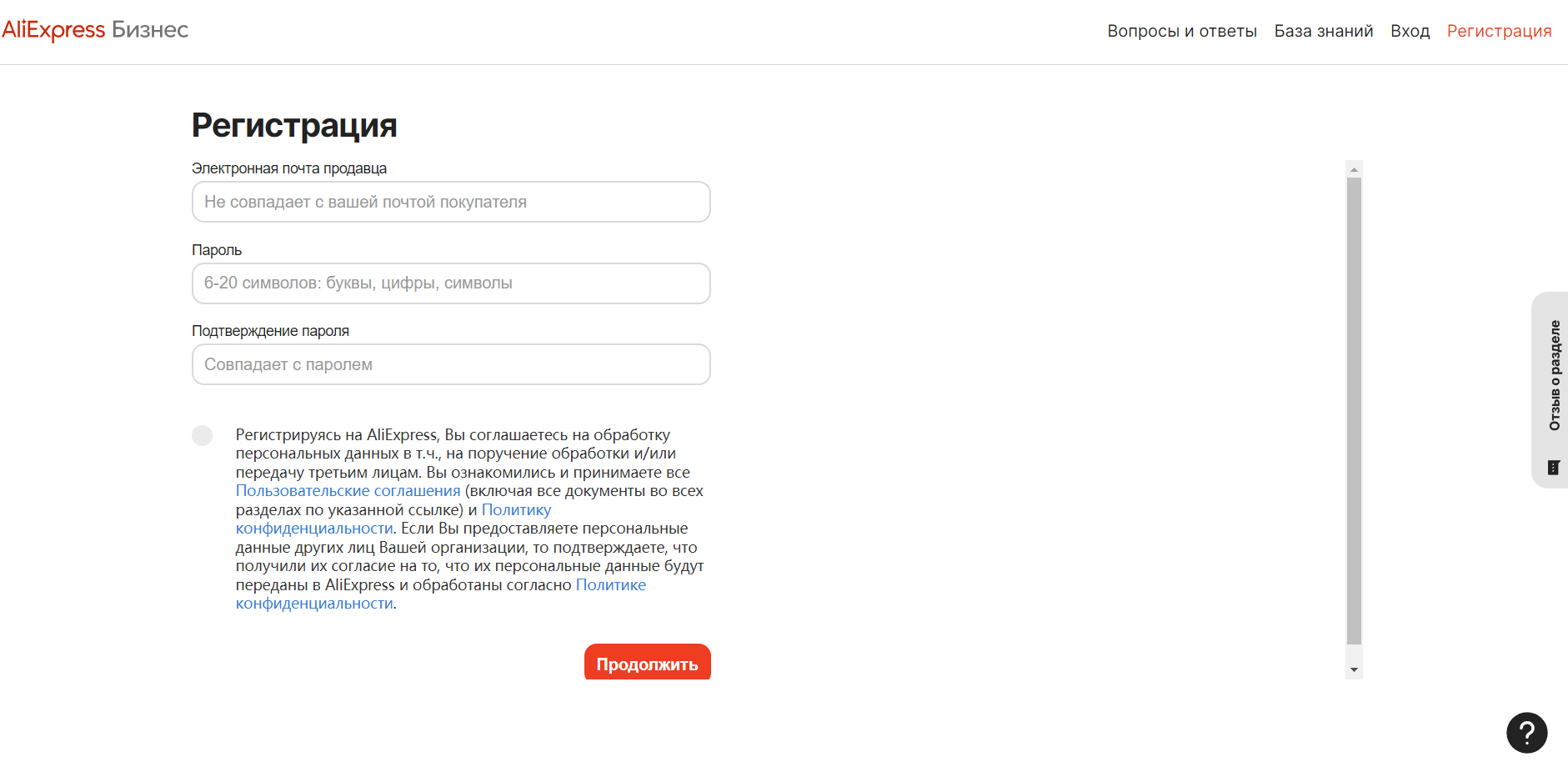Select Регистрация in the top navigation
The width and height of the screenshot is (1568, 777).
point(1499,31)
